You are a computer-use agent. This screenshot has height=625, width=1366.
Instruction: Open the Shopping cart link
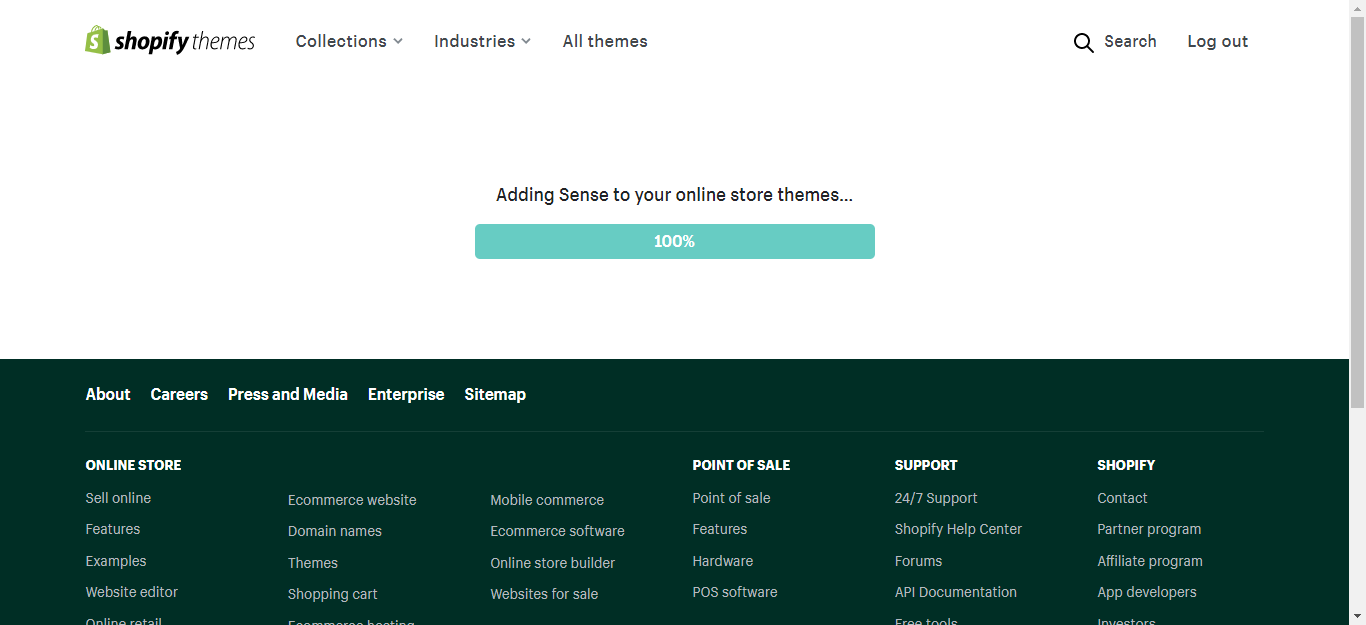(x=333, y=594)
